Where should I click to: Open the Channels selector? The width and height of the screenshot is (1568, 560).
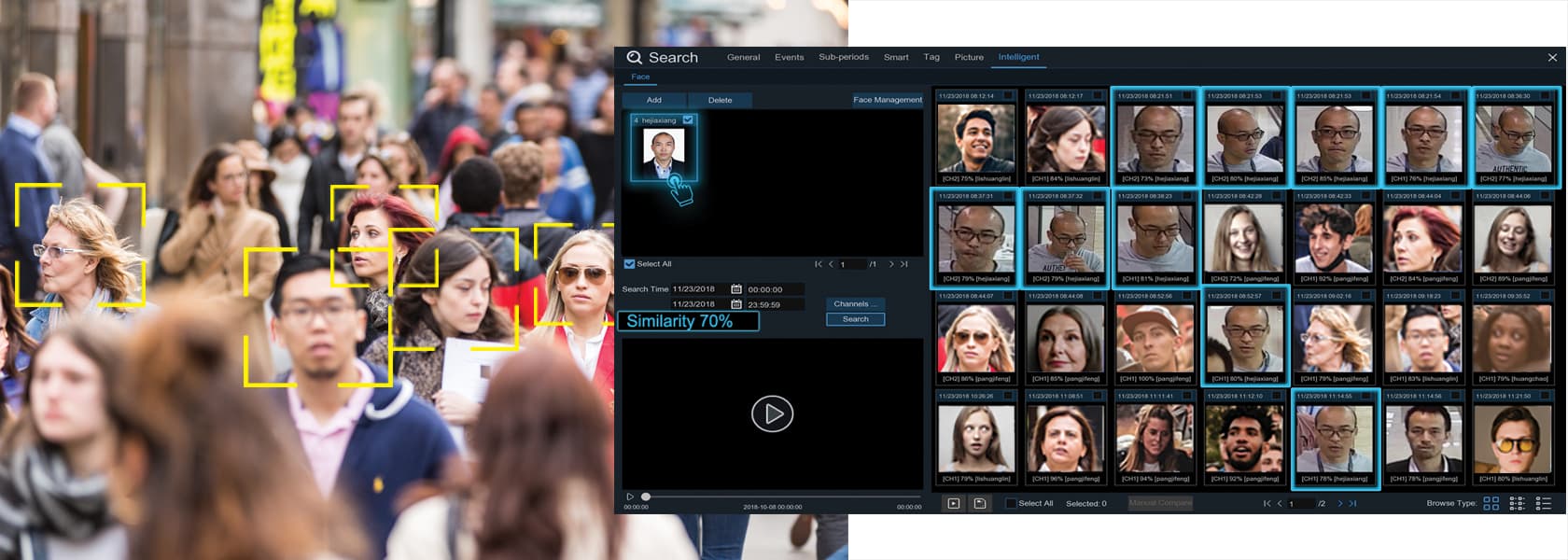pyautogui.click(x=855, y=303)
